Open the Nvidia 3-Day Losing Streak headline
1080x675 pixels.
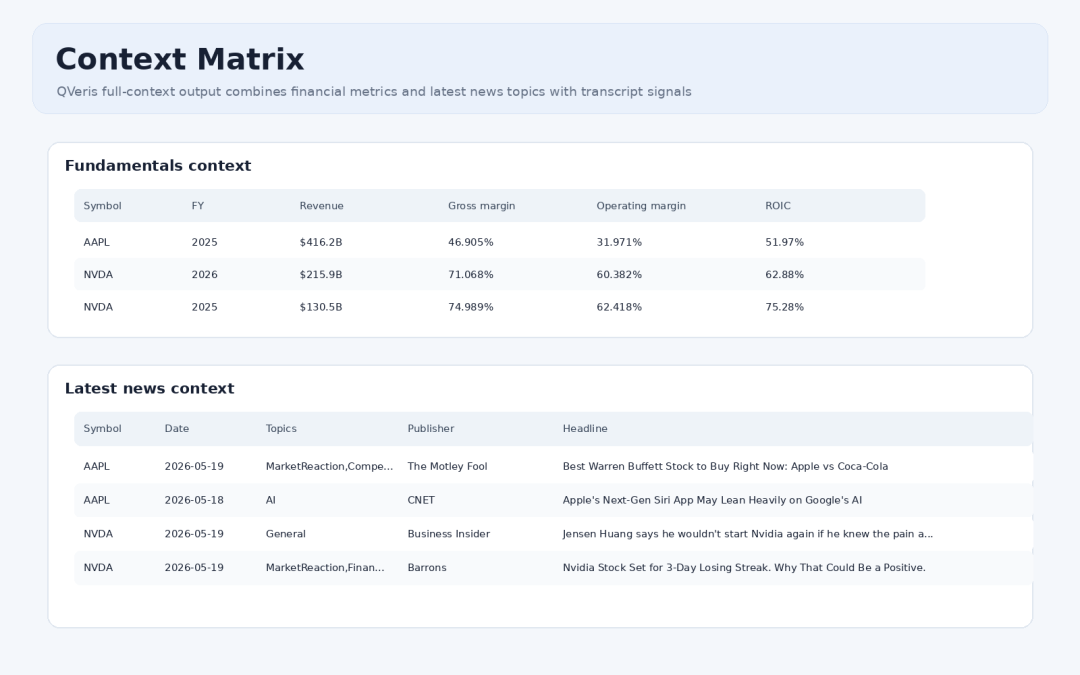click(x=744, y=568)
